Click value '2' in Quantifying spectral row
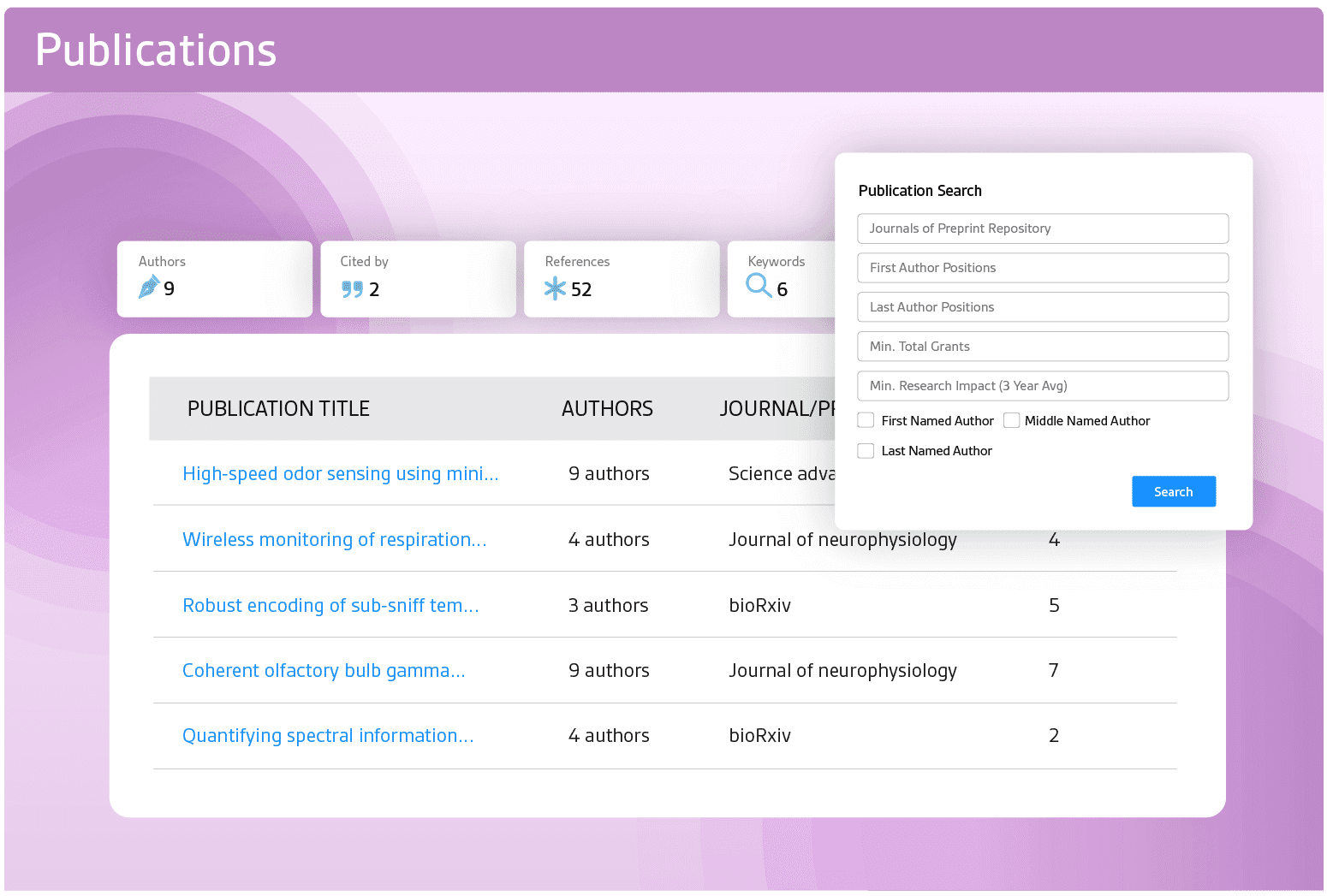The width and height of the screenshot is (1327, 896). click(1054, 736)
